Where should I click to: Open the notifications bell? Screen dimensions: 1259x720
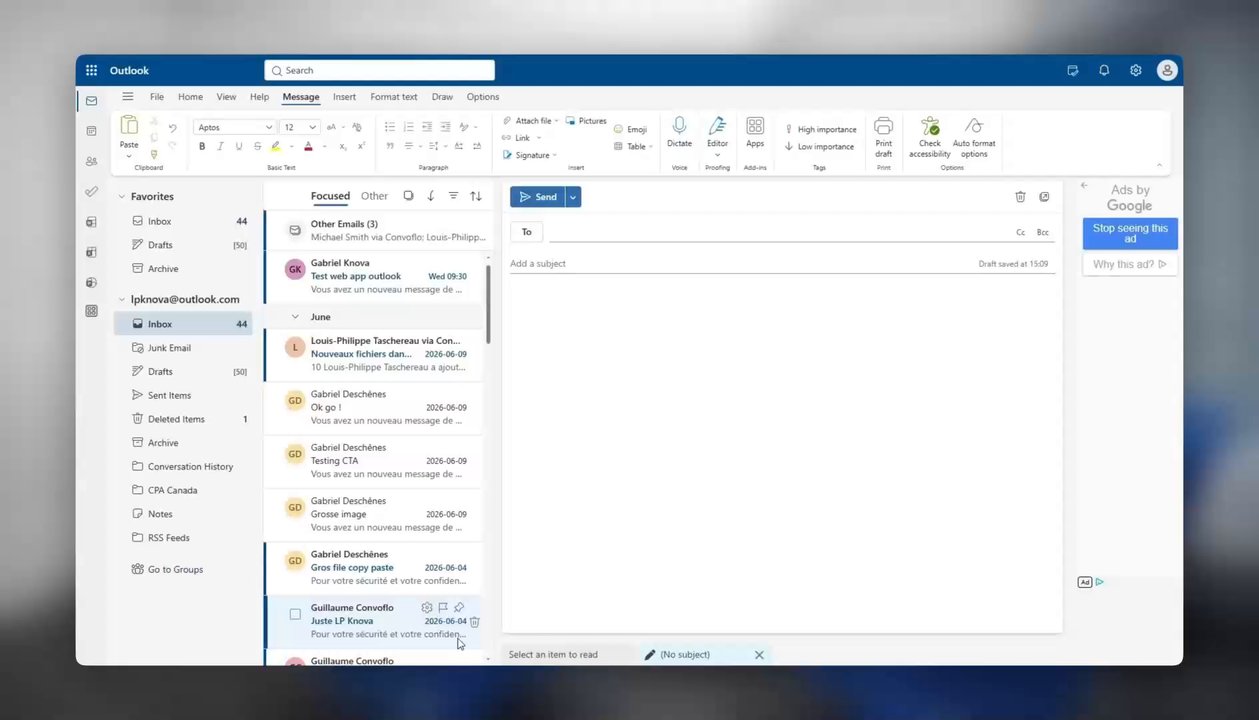[x=1104, y=70]
